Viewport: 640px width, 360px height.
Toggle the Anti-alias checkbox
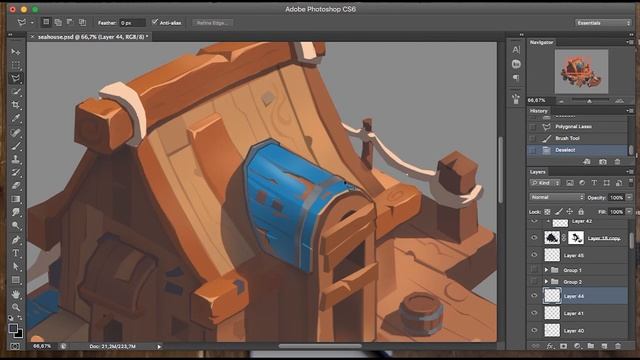pyautogui.click(x=155, y=22)
